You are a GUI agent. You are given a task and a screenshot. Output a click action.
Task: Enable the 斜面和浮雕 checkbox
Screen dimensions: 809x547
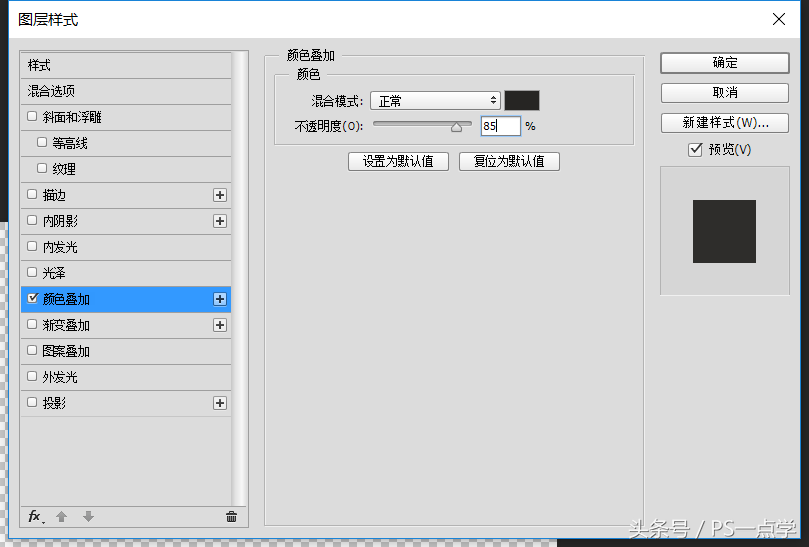[32, 116]
